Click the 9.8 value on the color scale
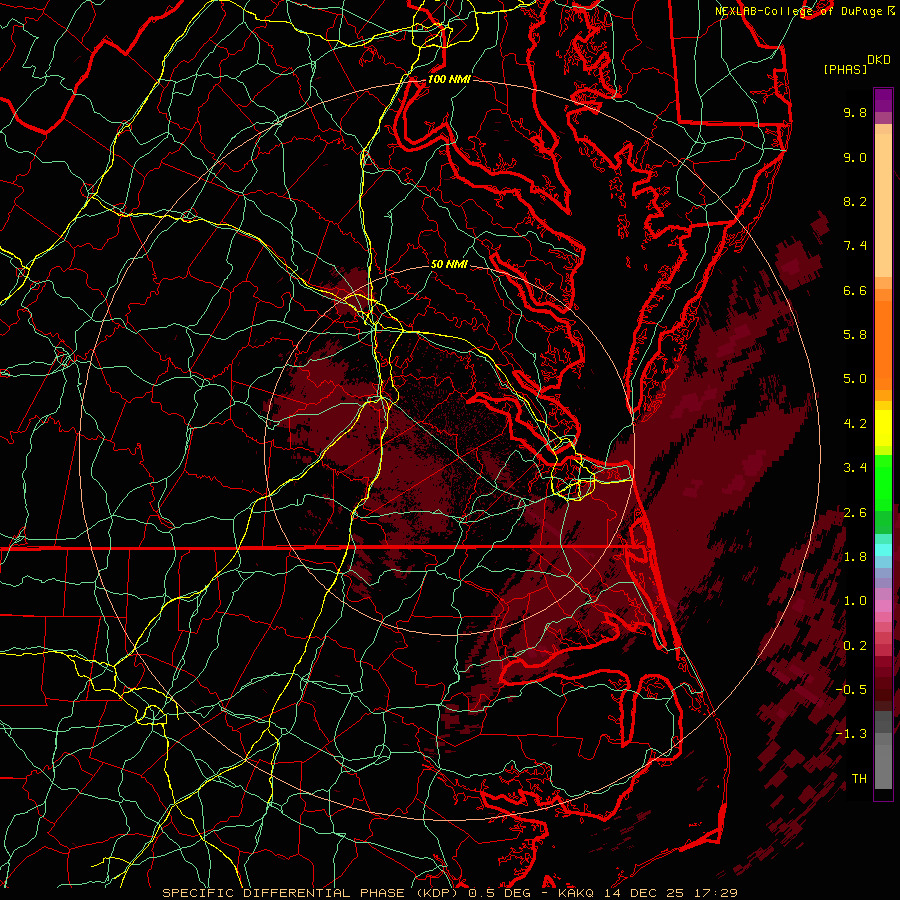Screen dimensions: 900x900 click(855, 112)
